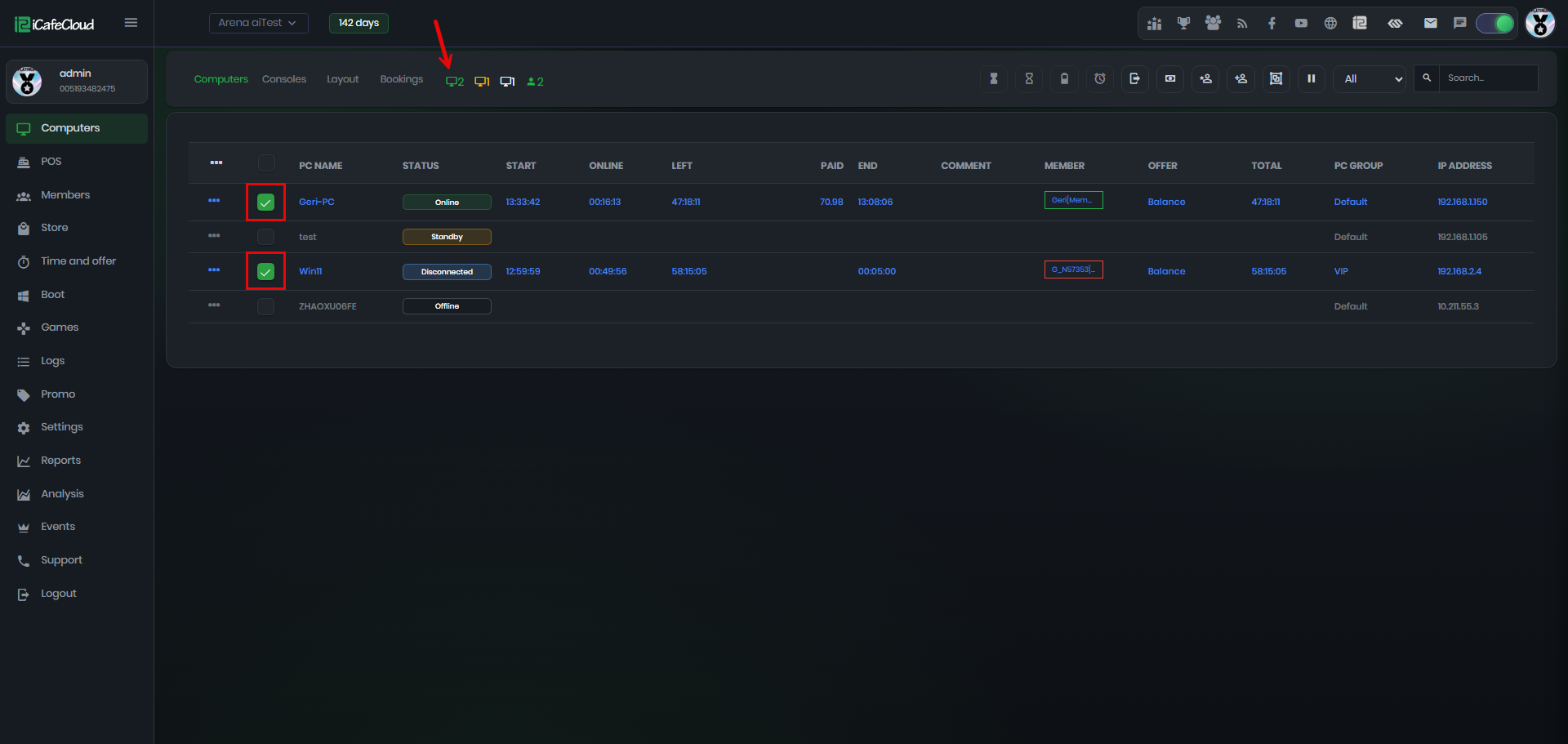Open the mail envelope icon
This screenshot has height=744, width=1568.
1431,24
